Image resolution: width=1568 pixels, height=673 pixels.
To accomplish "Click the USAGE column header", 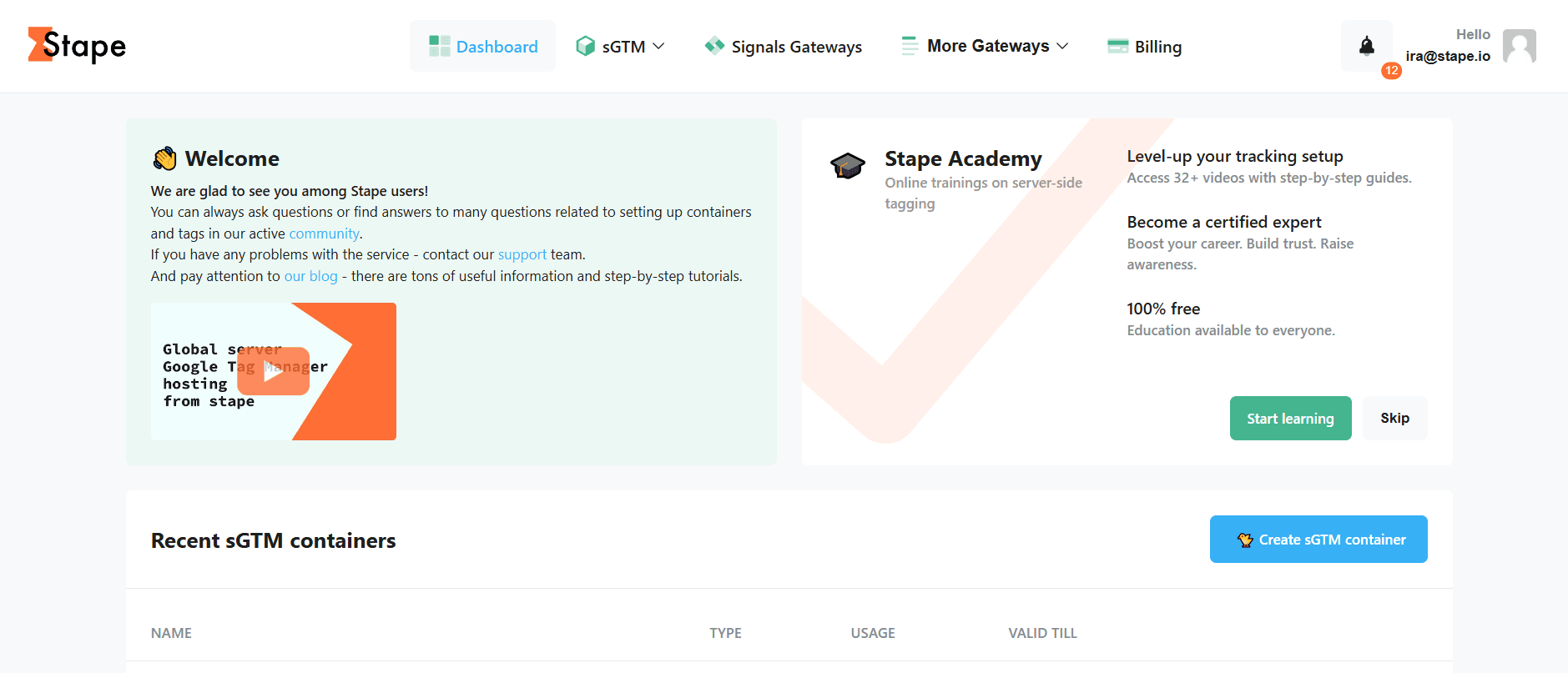I will (873, 633).
